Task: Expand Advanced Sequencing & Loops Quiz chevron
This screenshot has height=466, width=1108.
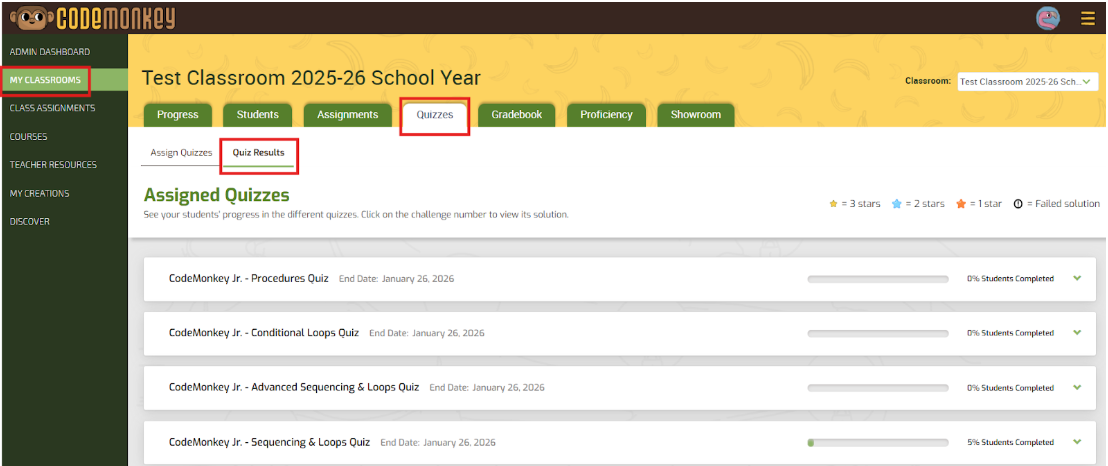Action: (1077, 387)
